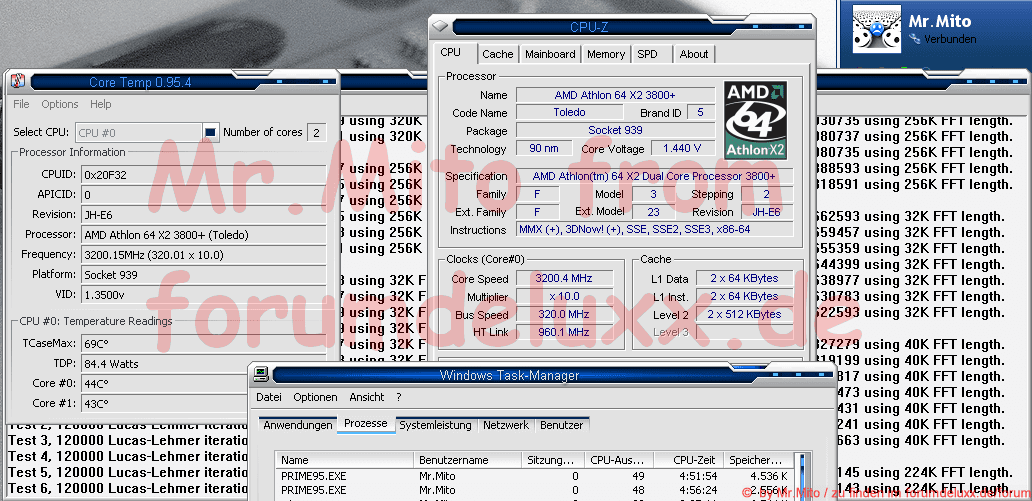Click the Technology value 90 nm
This screenshot has width=1032, height=501.
point(544,148)
